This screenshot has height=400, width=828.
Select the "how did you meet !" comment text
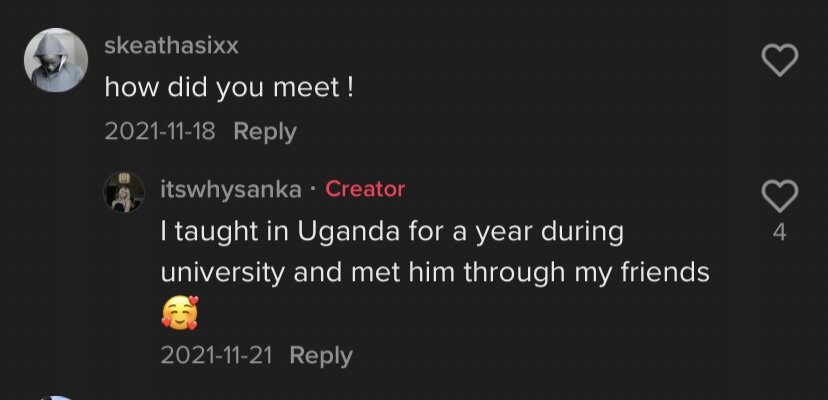pyautogui.click(x=229, y=87)
